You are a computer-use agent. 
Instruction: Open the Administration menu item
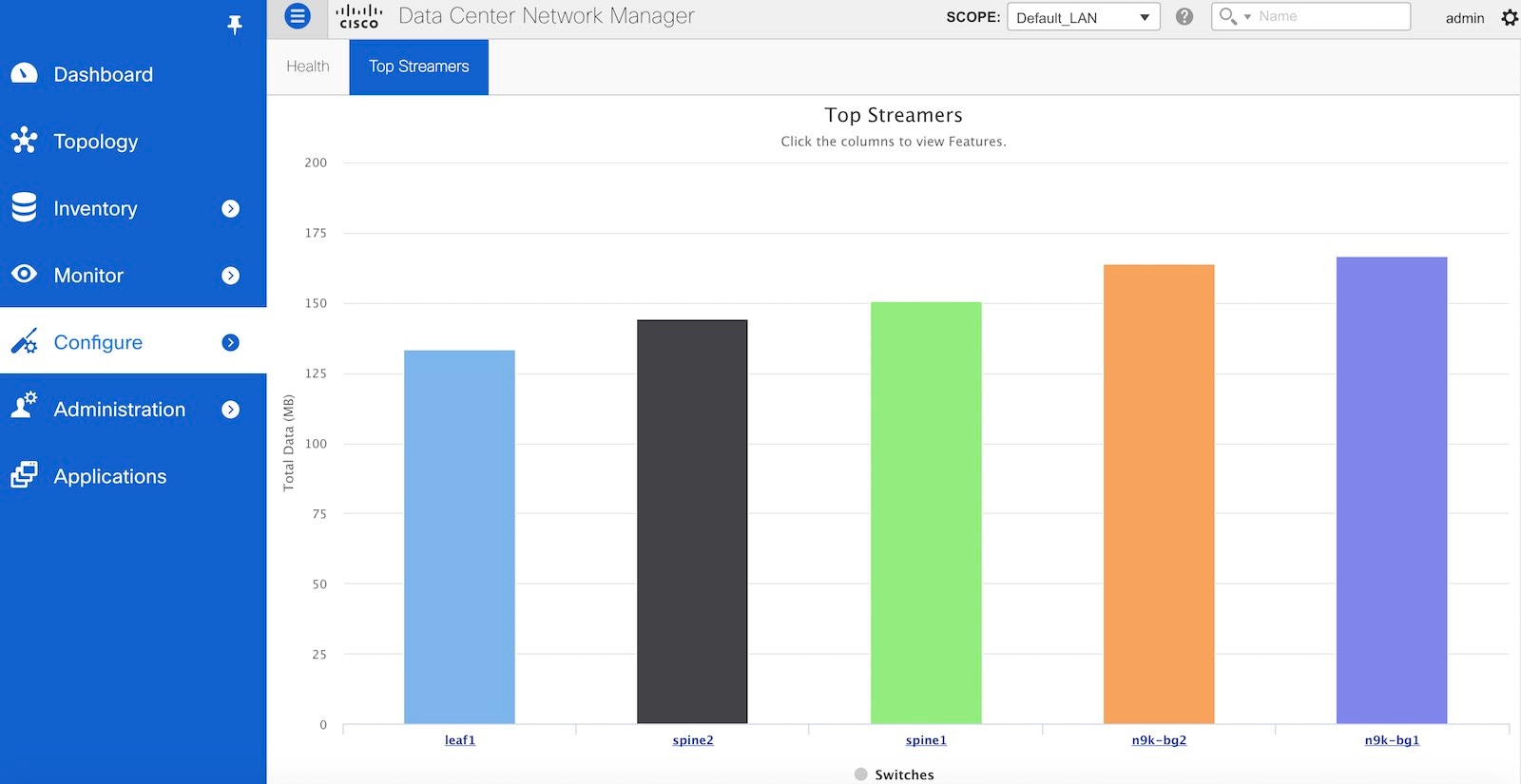(x=133, y=410)
